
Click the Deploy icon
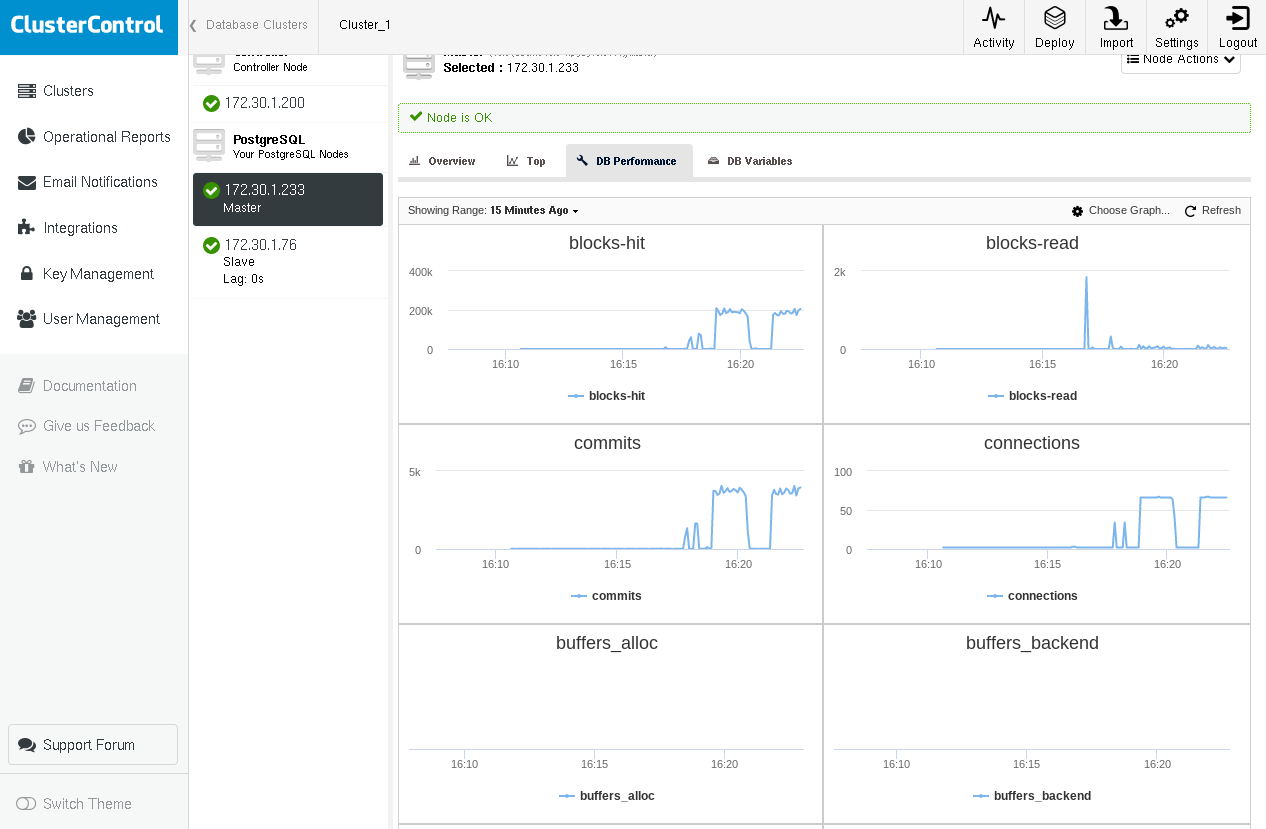coord(1054,27)
